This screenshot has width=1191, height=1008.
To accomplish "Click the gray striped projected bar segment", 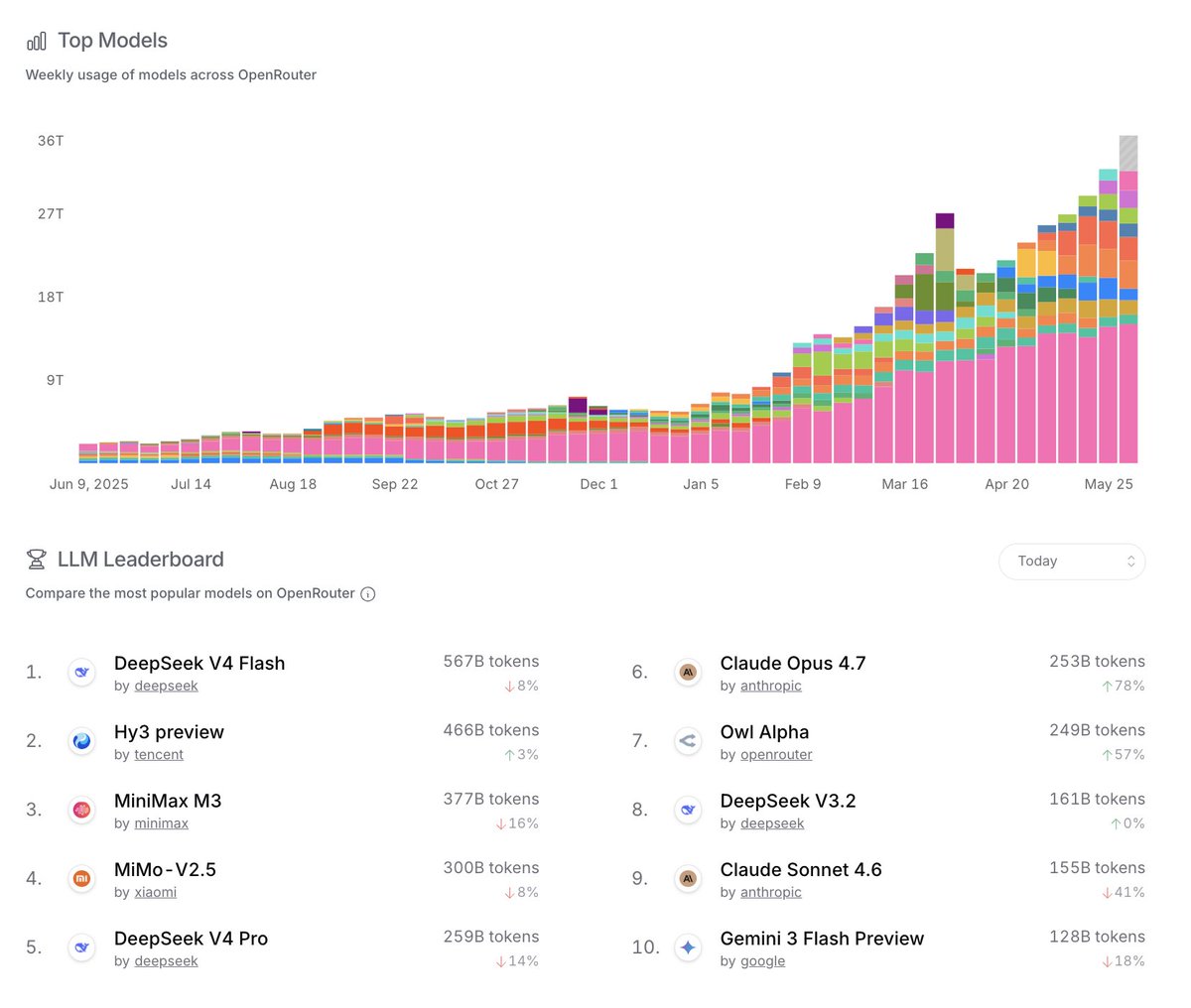I will click(1128, 153).
